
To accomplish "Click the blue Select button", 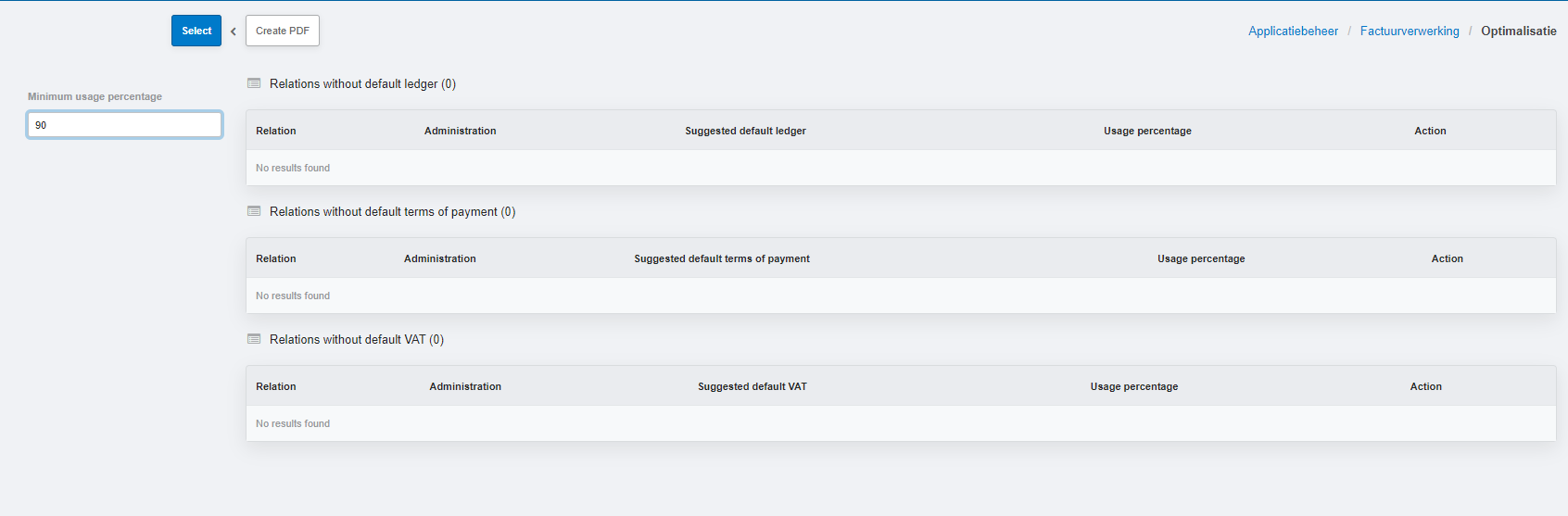I will point(196,31).
